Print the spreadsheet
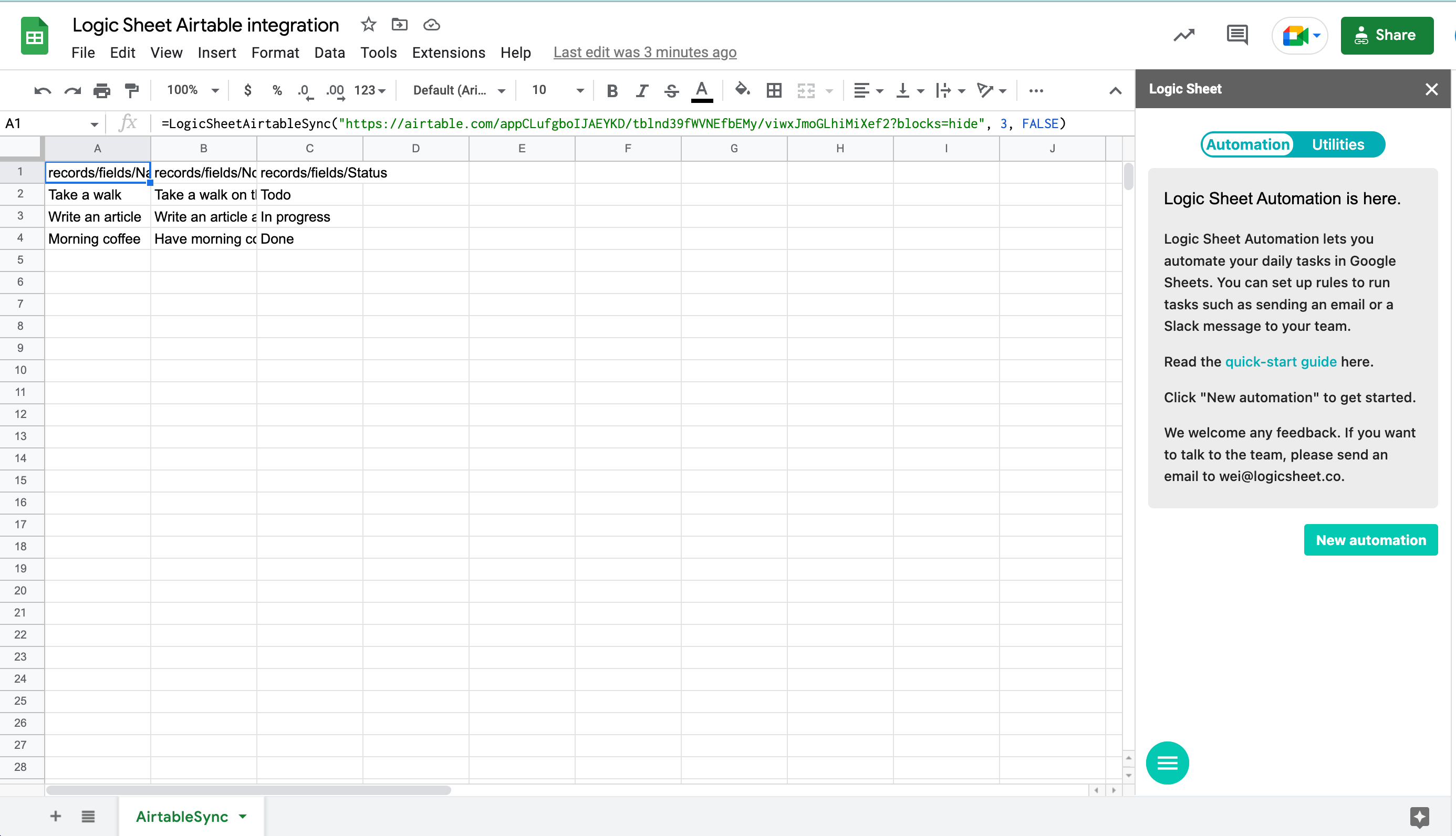1456x836 pixels. (101, 90)
